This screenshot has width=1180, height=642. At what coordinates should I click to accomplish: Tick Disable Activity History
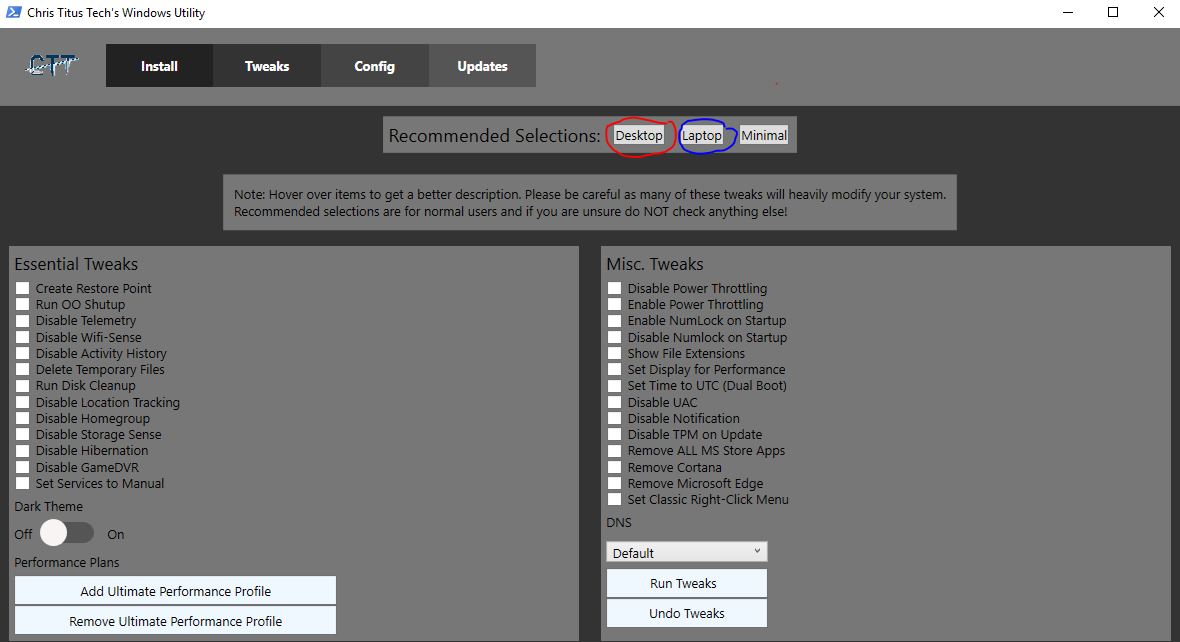coord(23,353)
